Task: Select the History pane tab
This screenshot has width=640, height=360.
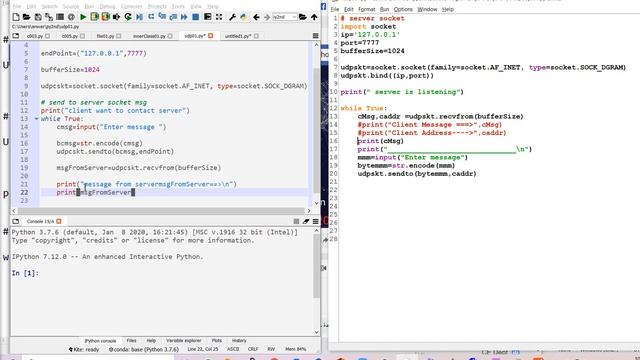Action: point(239,340)
